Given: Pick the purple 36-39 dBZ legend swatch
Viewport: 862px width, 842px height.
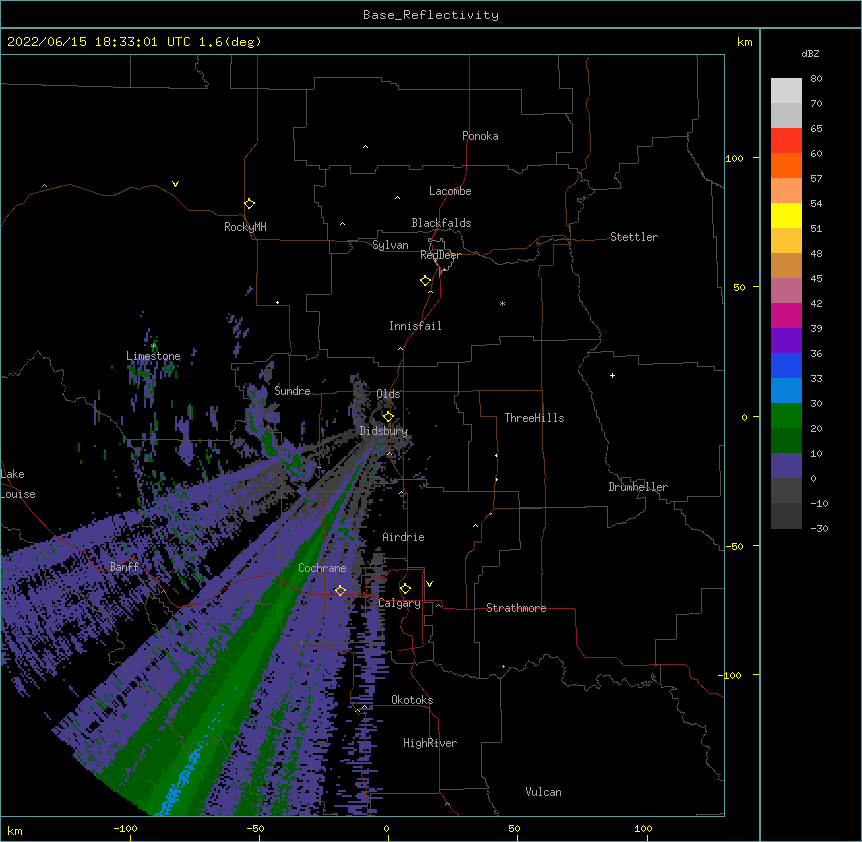Looking at the screenshot, I should 786,341.
